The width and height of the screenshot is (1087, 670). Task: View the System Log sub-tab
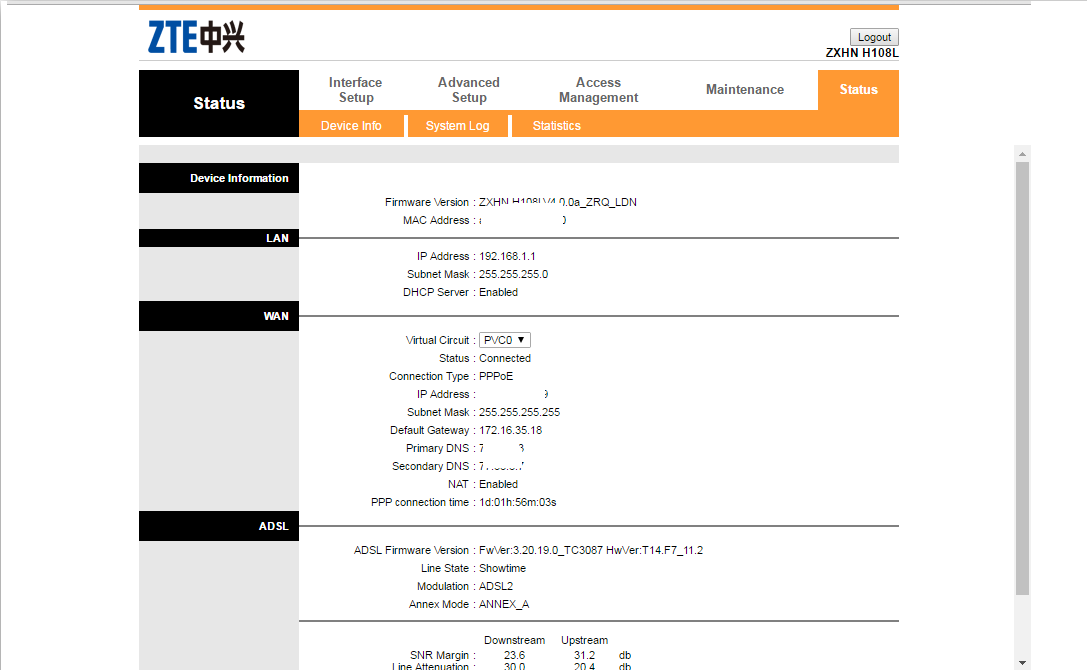coord(458,126)
